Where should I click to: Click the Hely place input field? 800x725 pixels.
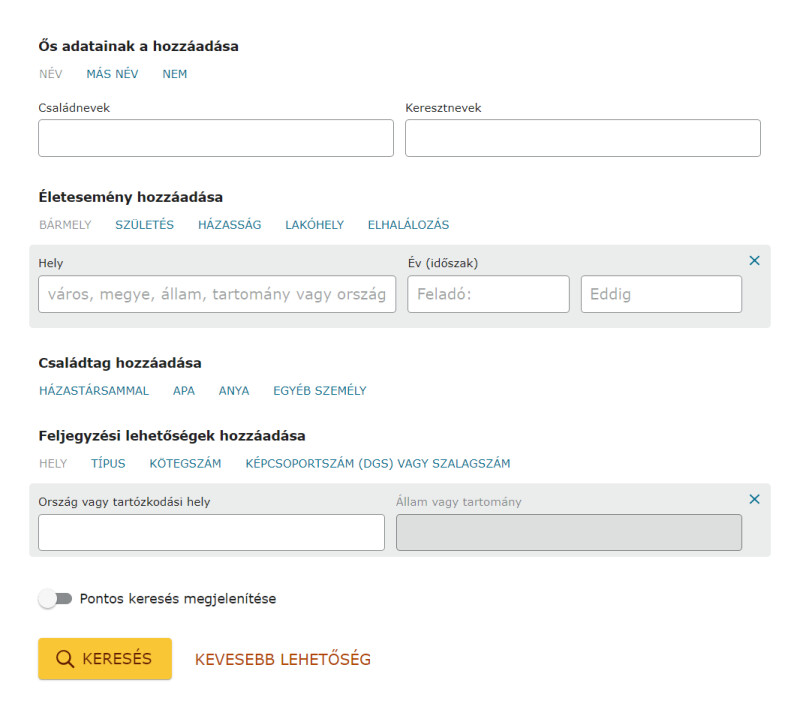point(217,294)
